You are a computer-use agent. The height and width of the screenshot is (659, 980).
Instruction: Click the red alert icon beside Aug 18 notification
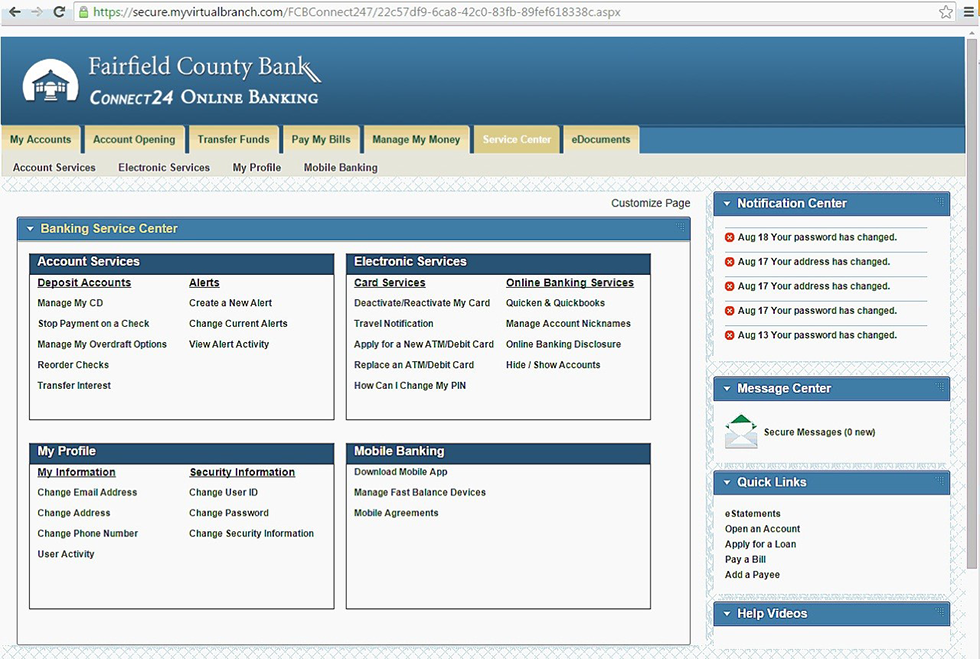coord(729,237)
